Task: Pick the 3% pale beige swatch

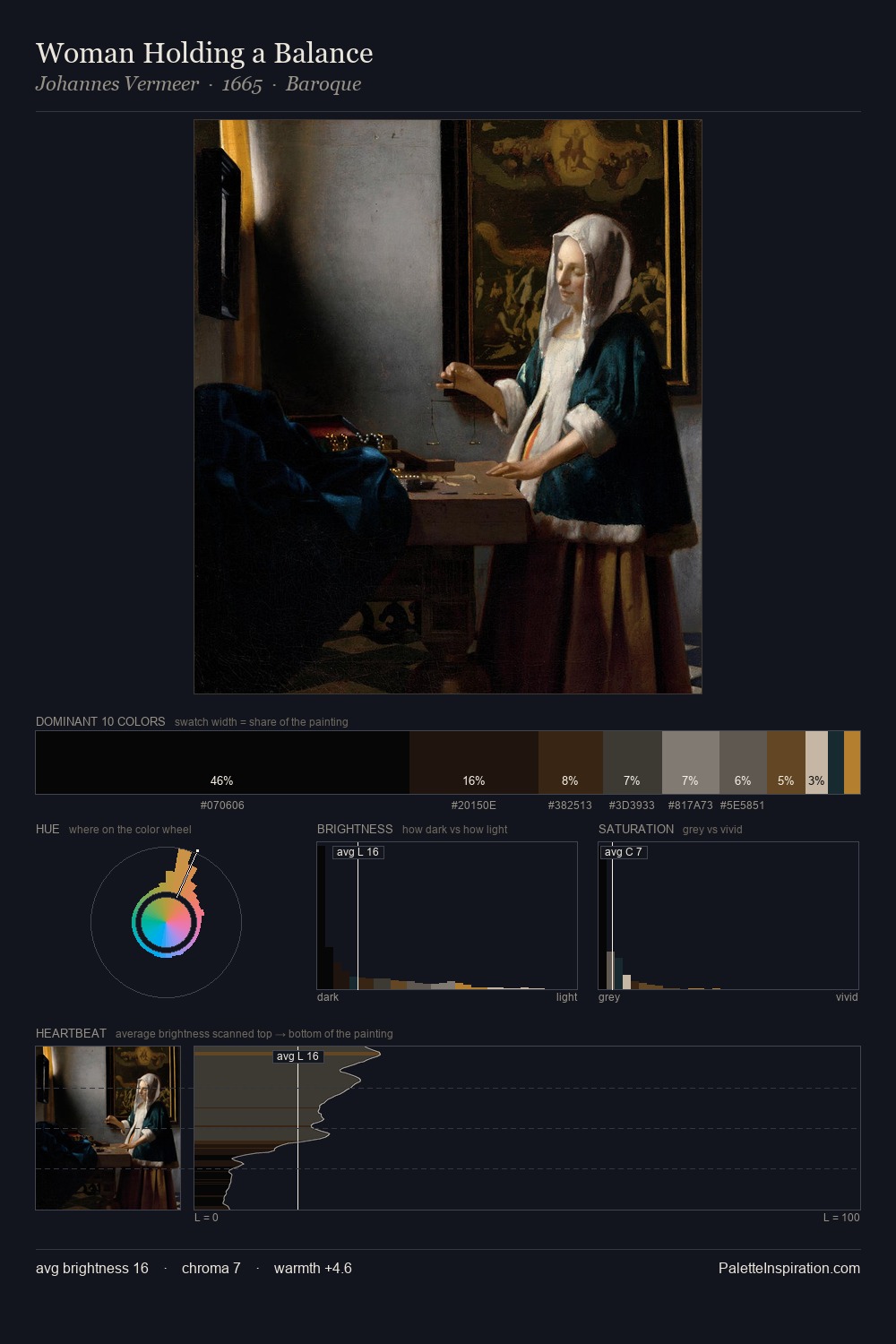Action: point(816,762)
